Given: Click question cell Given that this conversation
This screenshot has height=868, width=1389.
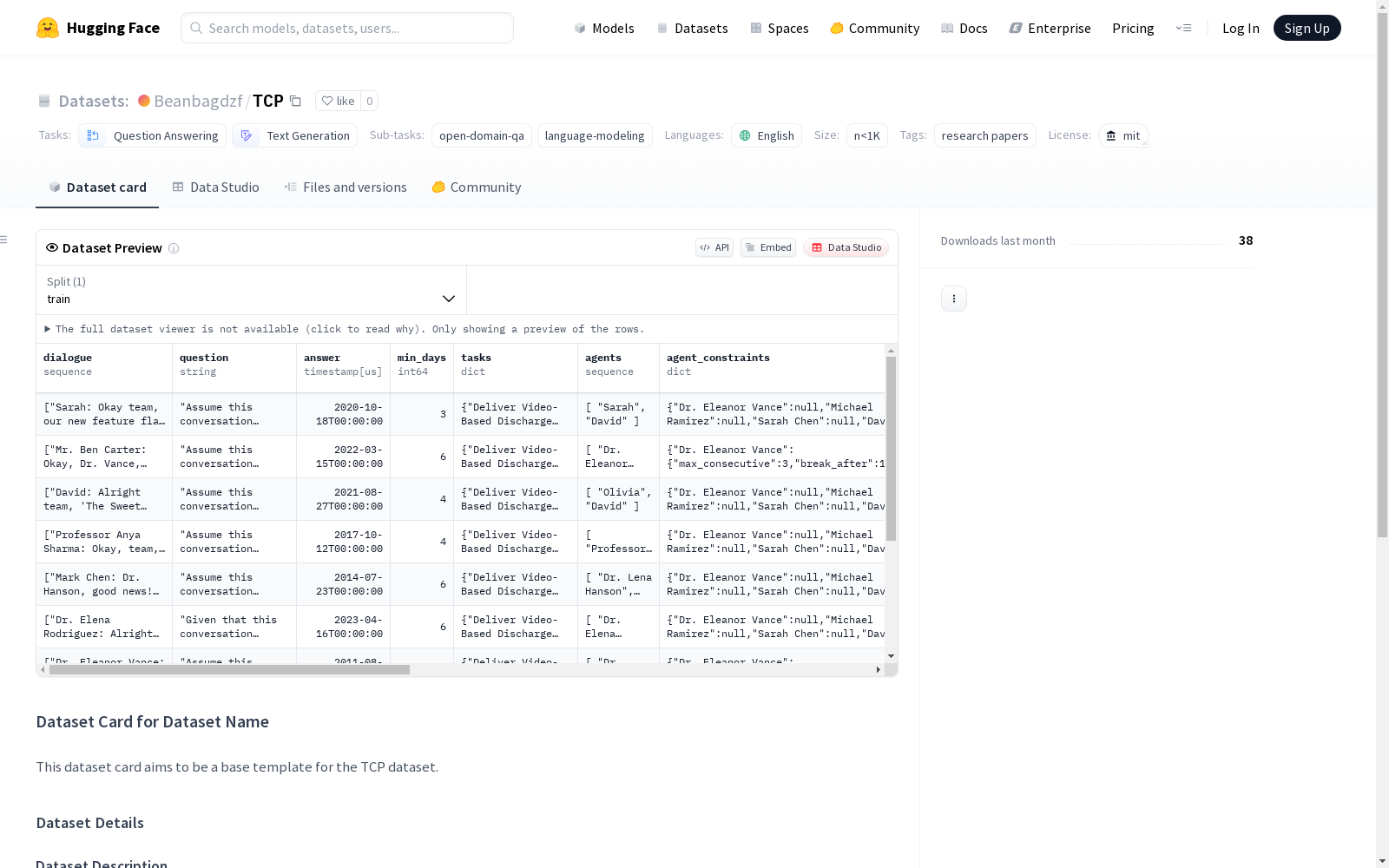Looking at the screenshot, I should pos(234,627).
